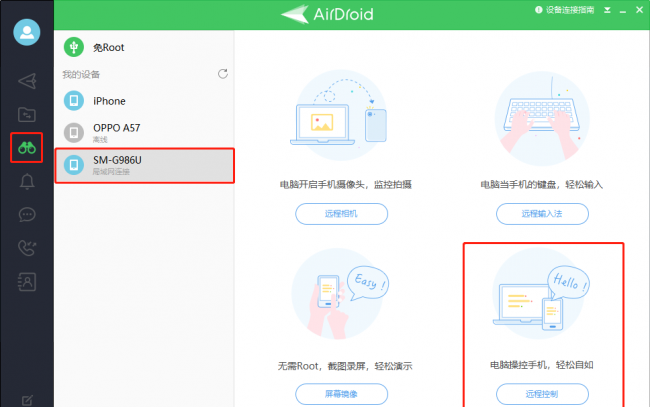Open the notifications bell icon
Image resolution: width=650 pixels, height=407 pixels.
pos(27,182)
